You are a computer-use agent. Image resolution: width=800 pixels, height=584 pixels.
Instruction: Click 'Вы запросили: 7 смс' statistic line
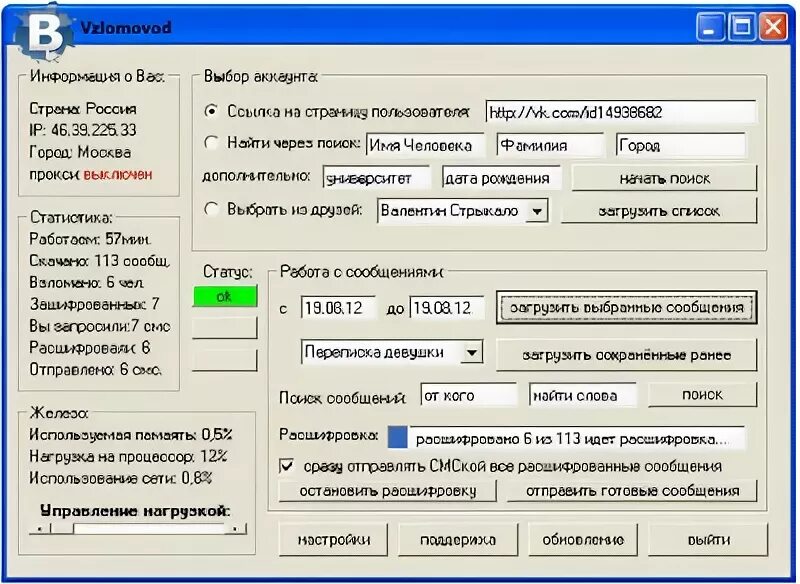click(99, 326)
